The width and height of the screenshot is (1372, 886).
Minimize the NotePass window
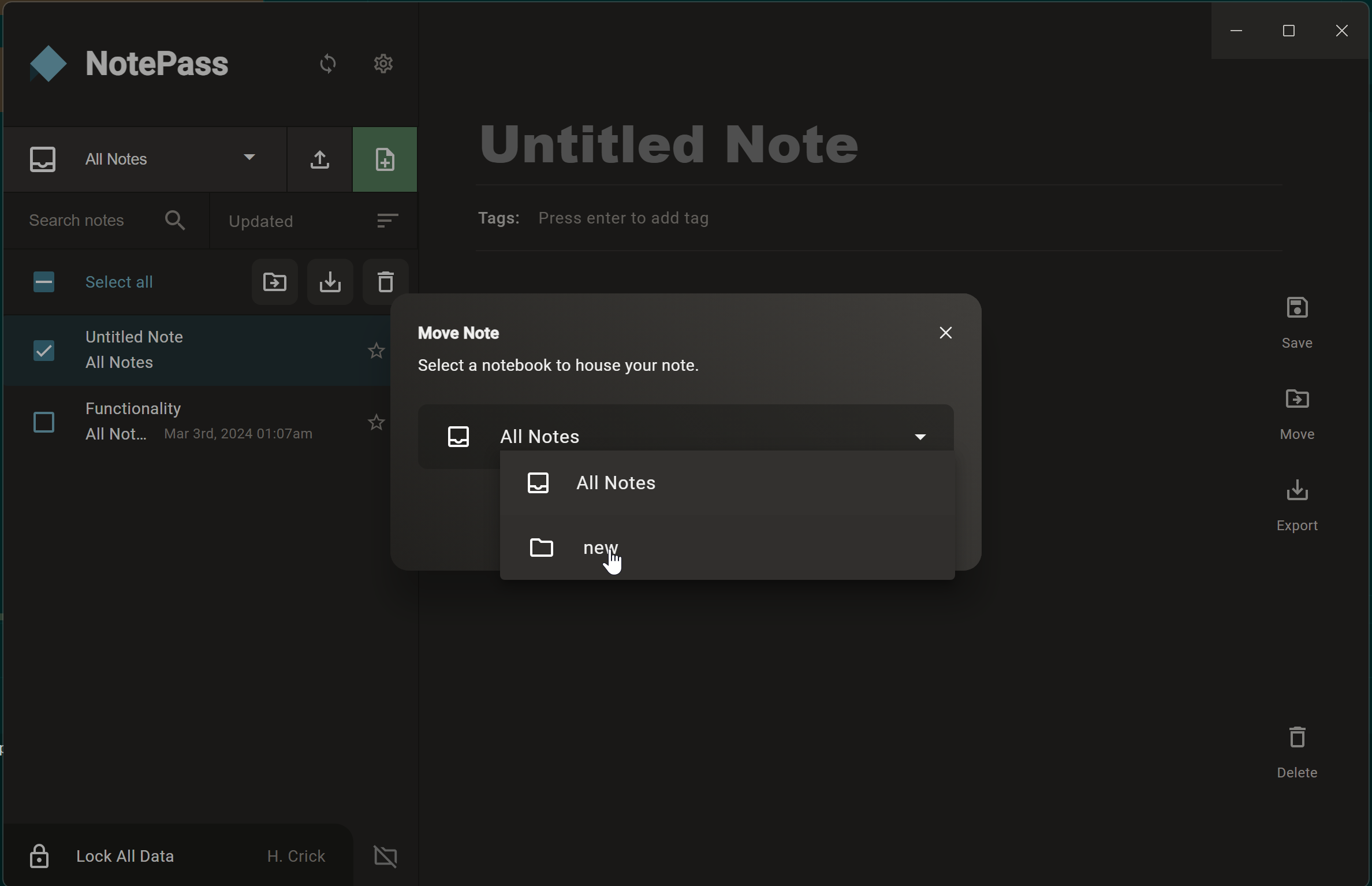click(1236, 31)
